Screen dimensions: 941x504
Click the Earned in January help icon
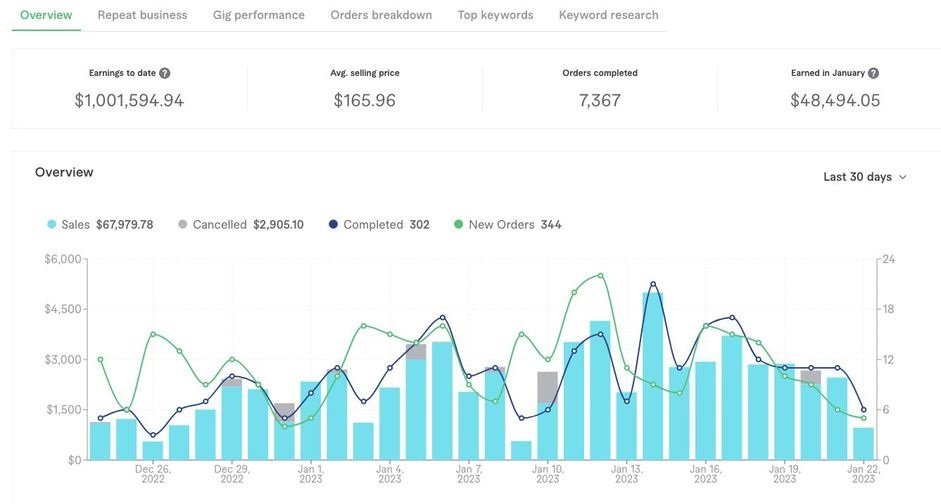(873, 73)
